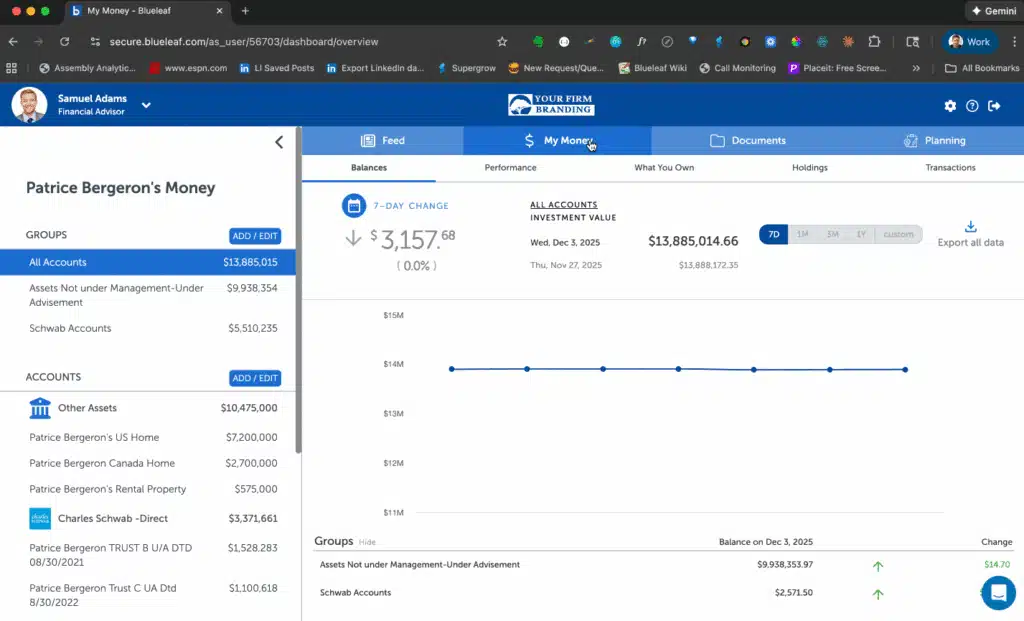The width and height of the screenshot is (1024, 621).
Task: Open the chat support bubble icon
Action: click(x=997, y=592)
